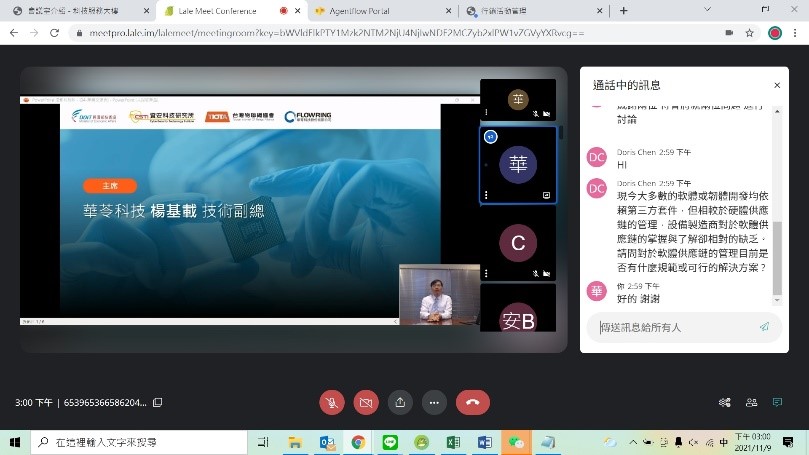Viewport: 809px width, 455px height.
Task: Show hidden system tray icons
Action: point(633,442)
